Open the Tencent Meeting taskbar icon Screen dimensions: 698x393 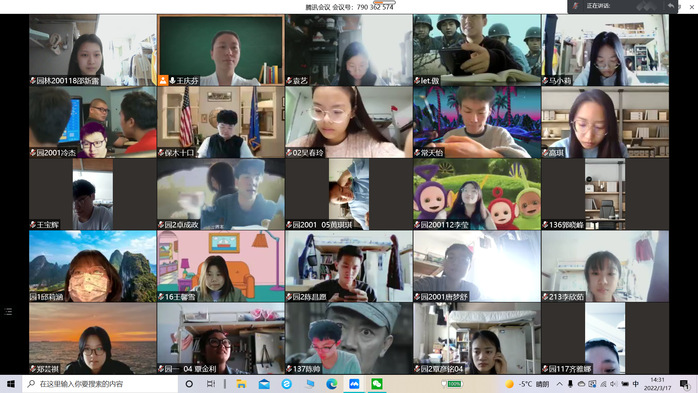point(354,384)
